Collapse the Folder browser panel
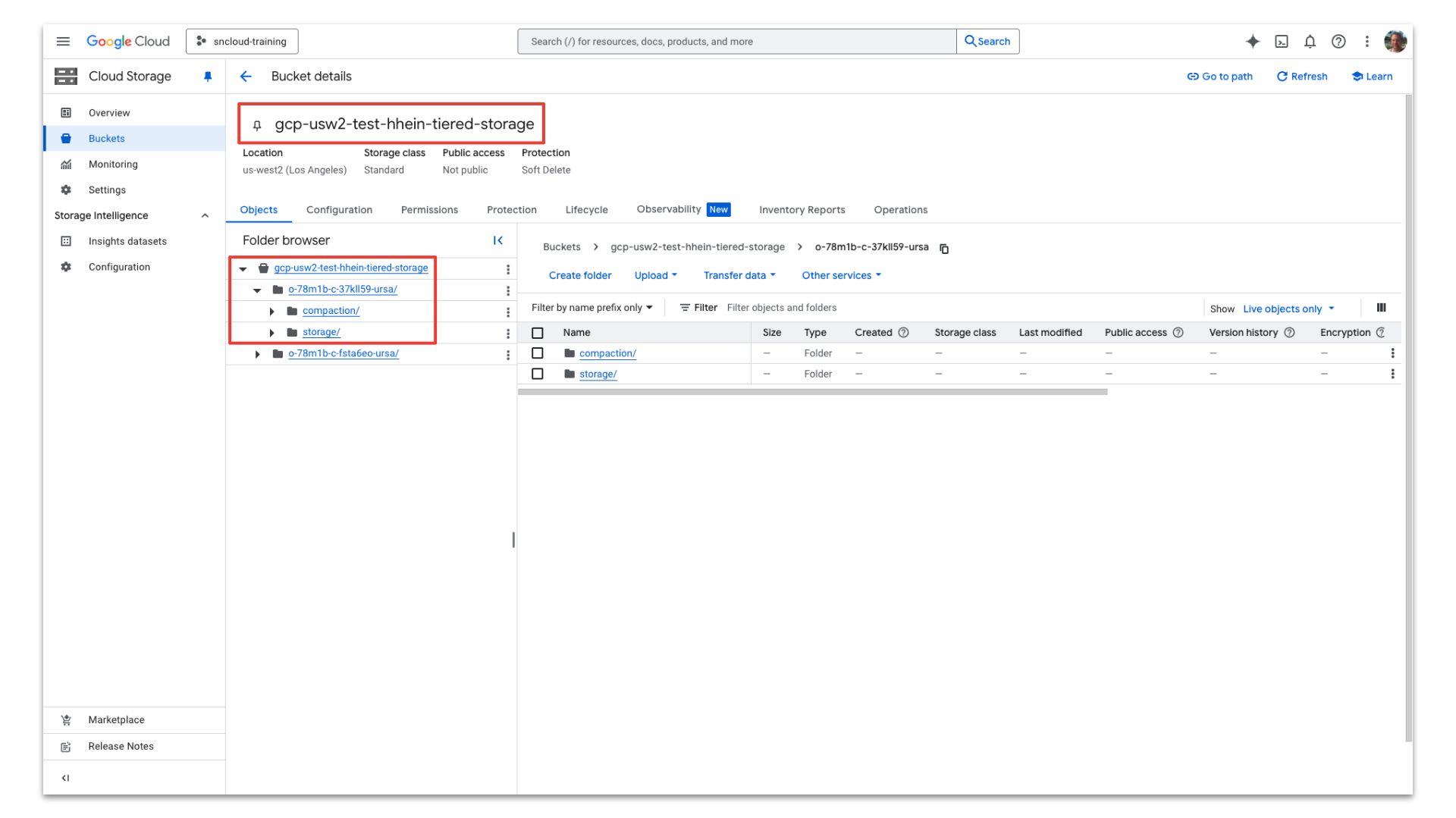 click(x=498, y=240)
